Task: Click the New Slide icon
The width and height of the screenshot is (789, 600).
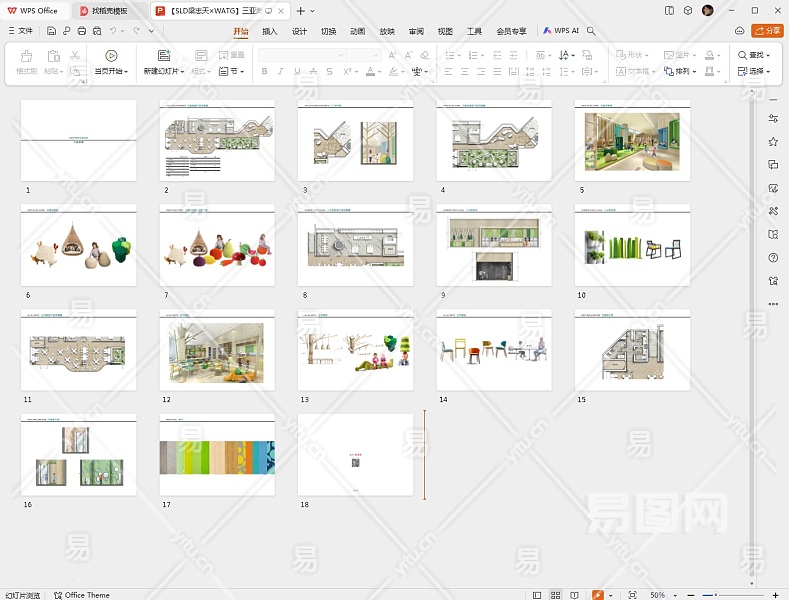Action: [164, 56]
